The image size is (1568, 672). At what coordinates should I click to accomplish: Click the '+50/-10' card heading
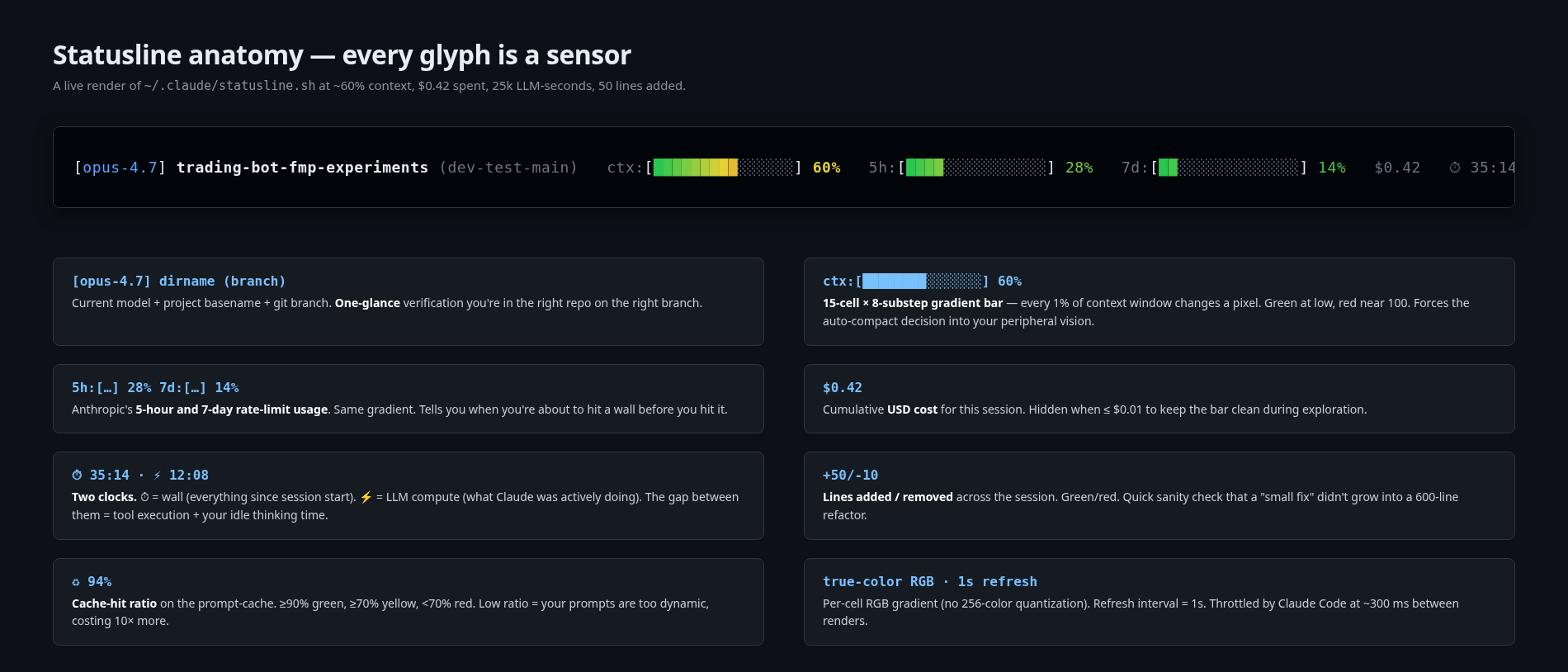tap(850, 476)
